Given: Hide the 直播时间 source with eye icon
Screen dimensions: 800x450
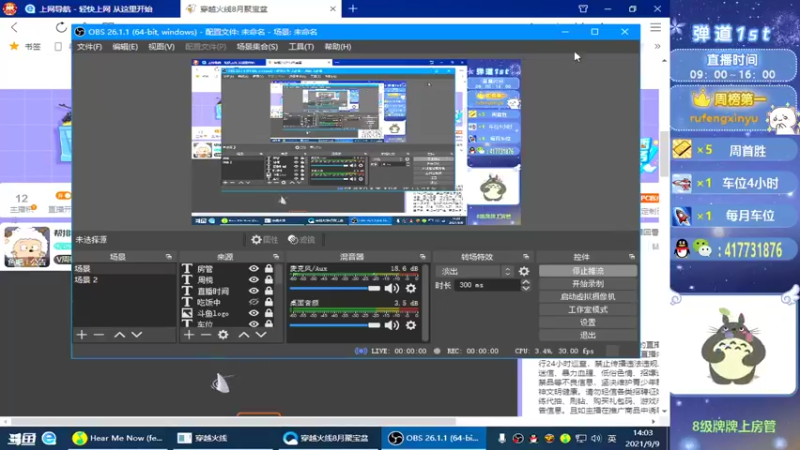Looking at the screenshot, I should (x=254, y=291).
